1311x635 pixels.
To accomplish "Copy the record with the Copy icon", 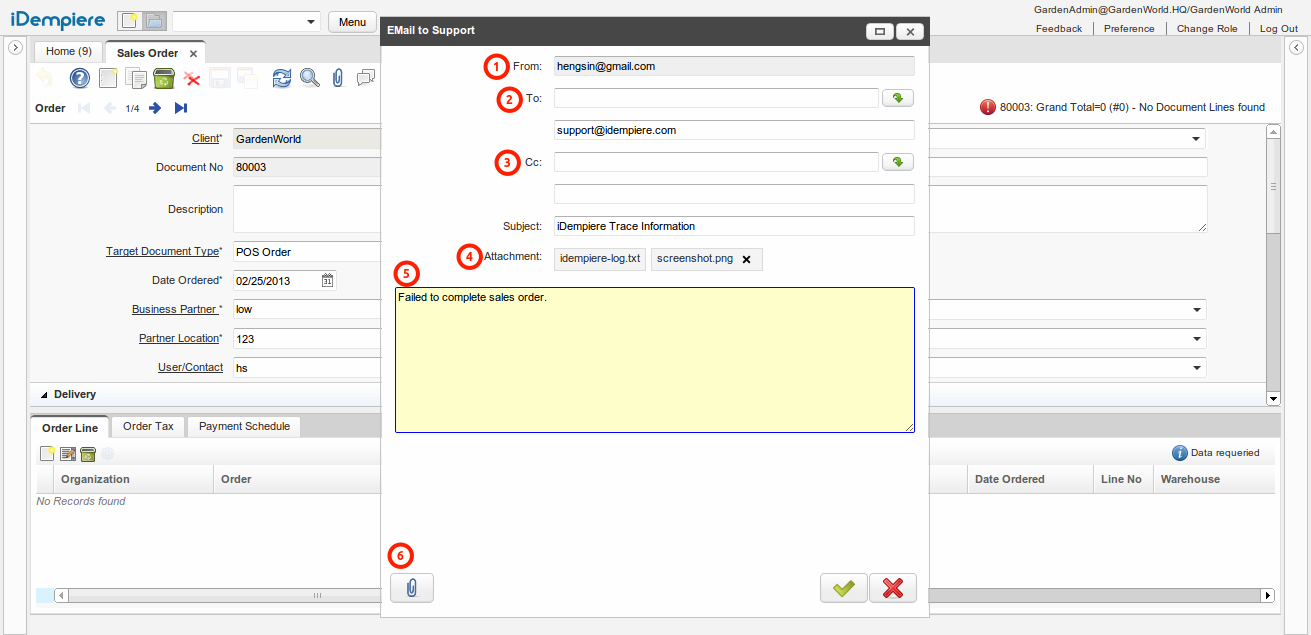I will [135, 77].
